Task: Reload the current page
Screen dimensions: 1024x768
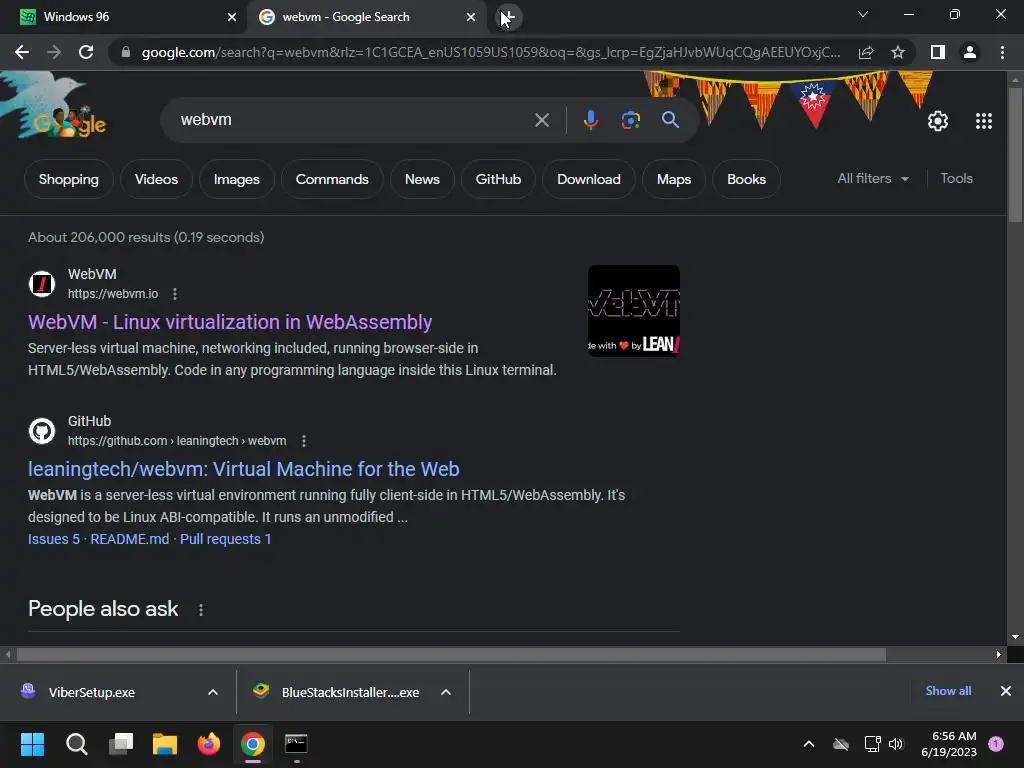Action: tap(86, 52)
